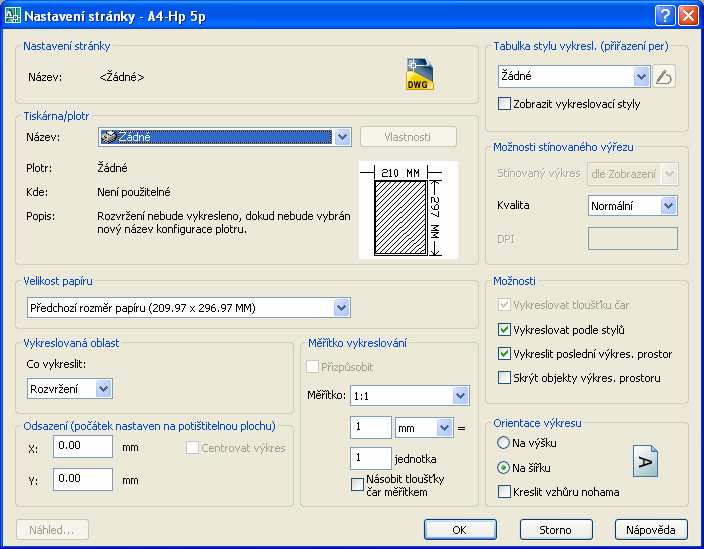Image resolution: width=704 pixels, height=549 pixels.
Task: Close the Nastavení stránky dialog
Action: (688, 16)
